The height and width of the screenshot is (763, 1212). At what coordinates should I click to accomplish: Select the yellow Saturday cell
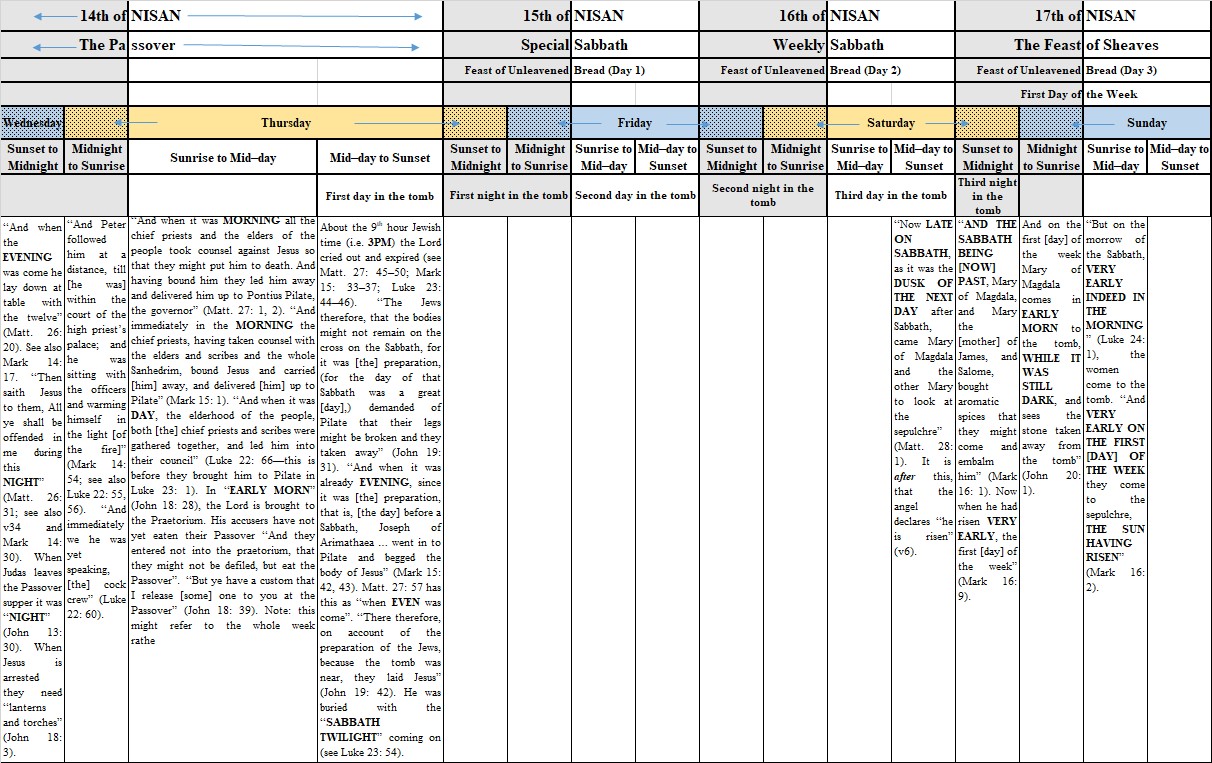tap(890, 123)
